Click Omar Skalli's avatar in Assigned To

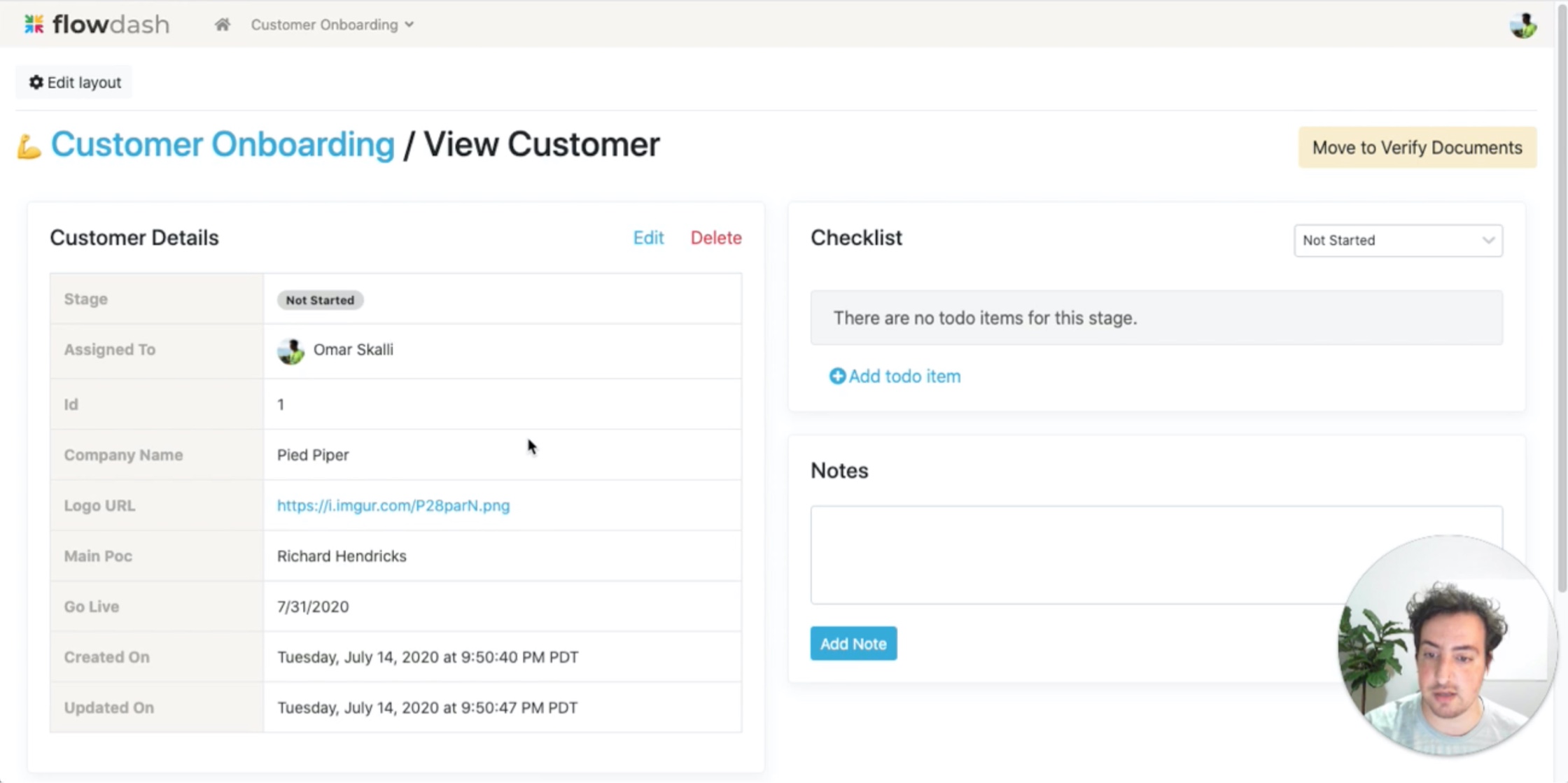tap(290, 351)
